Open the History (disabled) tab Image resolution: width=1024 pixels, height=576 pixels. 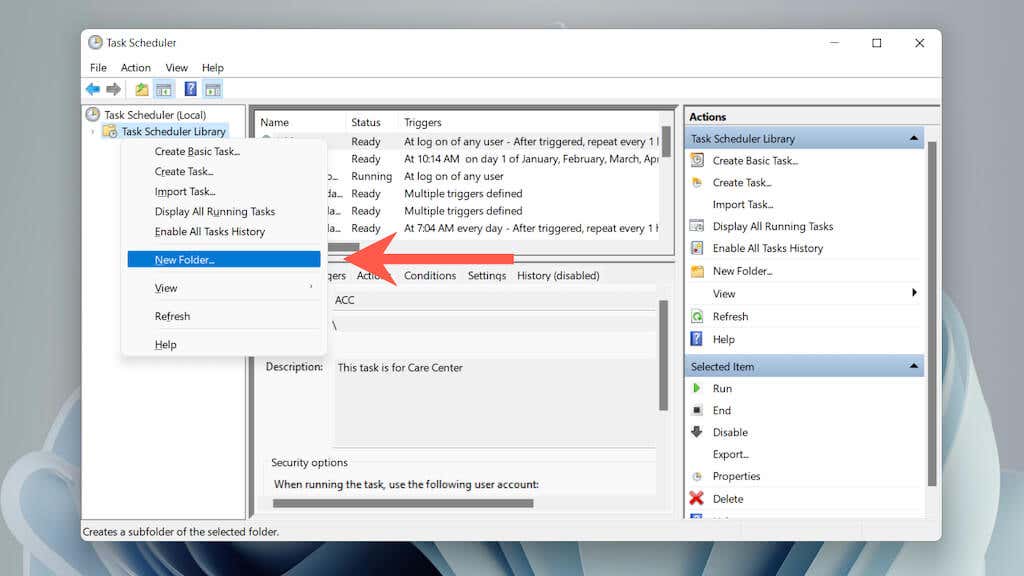click(x=558, y=276)
